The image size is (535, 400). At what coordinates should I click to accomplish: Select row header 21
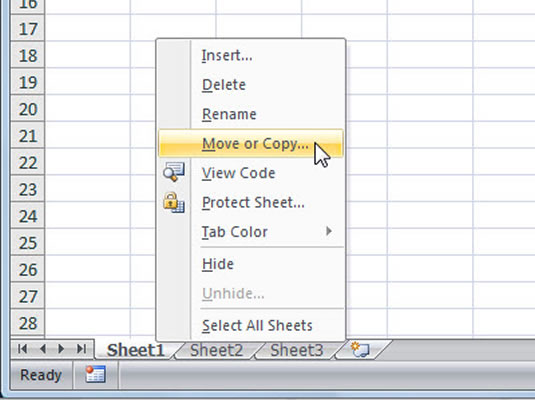28,136
